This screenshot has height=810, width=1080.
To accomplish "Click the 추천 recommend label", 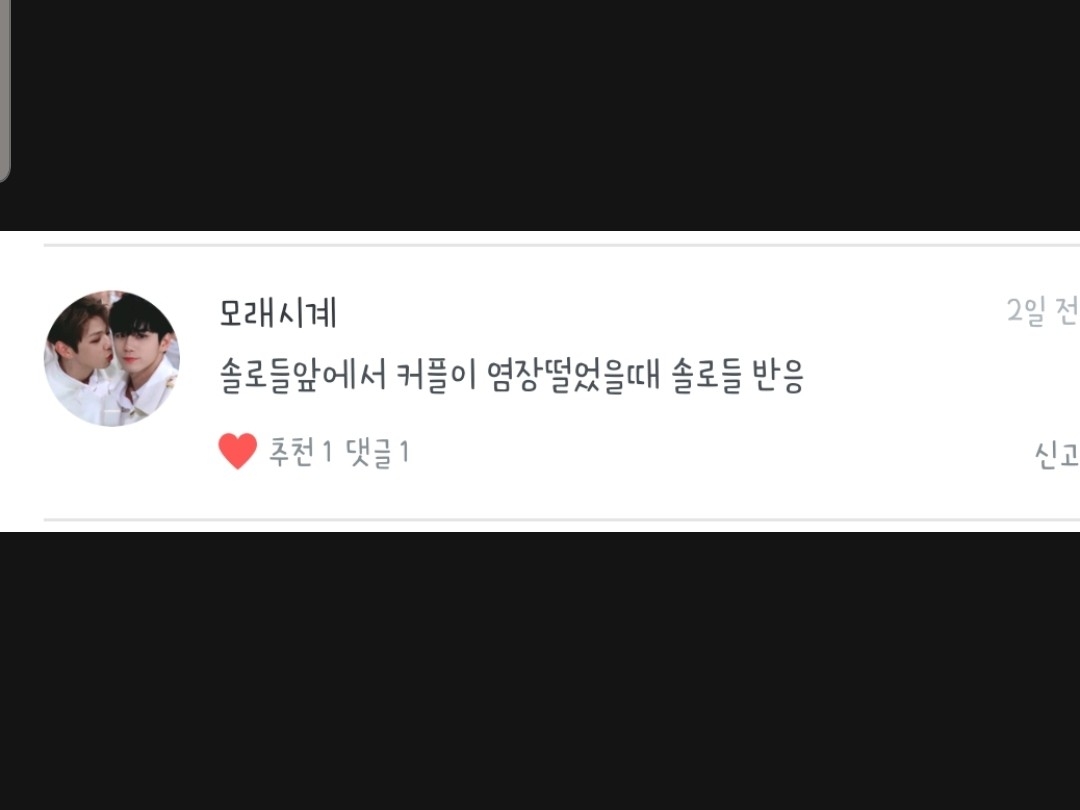I will [x=291, y=452].
